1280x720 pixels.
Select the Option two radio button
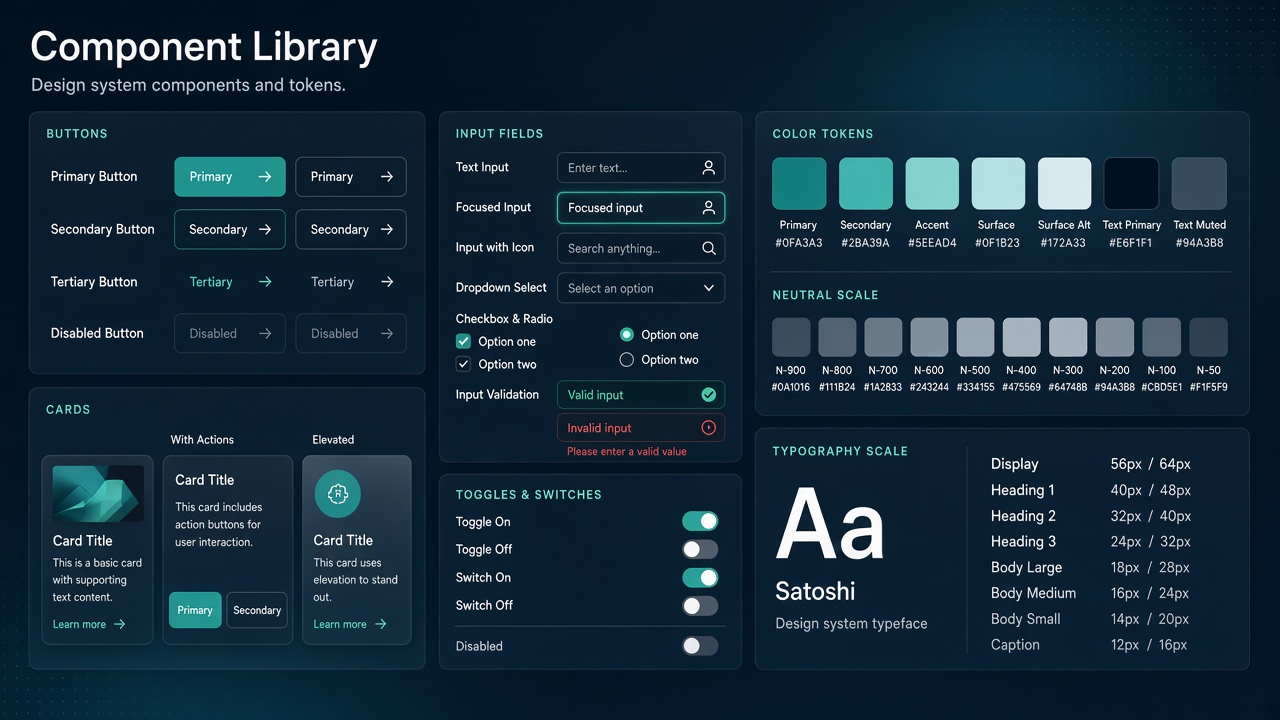click(x=627, y=360)
